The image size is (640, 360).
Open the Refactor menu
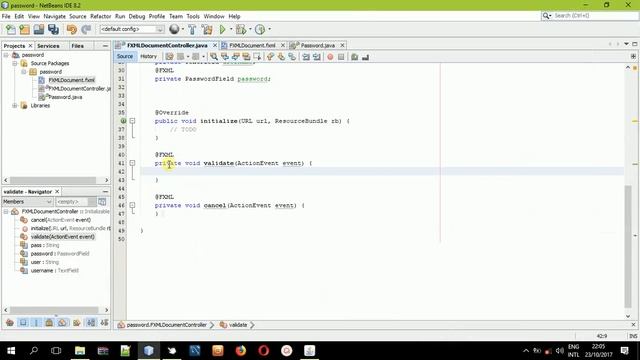click(100, 16)
